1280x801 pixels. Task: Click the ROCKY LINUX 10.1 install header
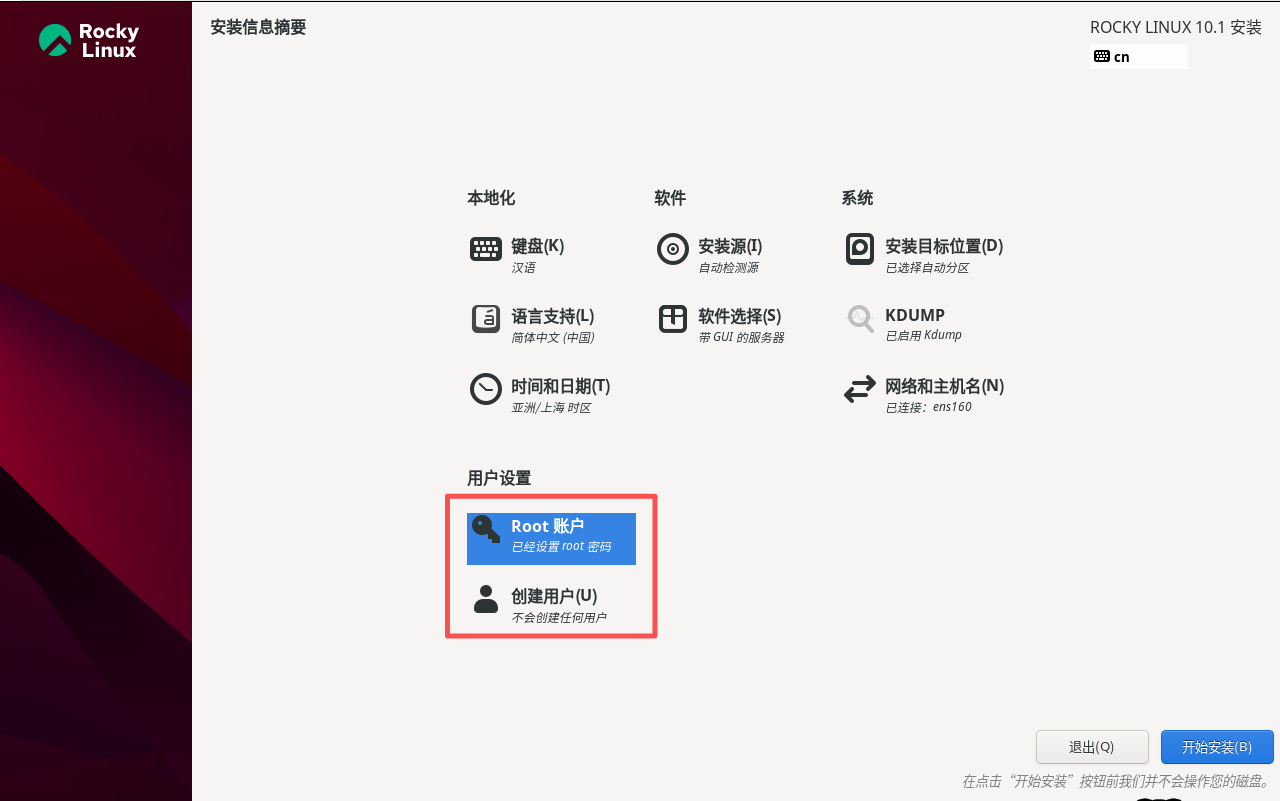(1175, 27)
